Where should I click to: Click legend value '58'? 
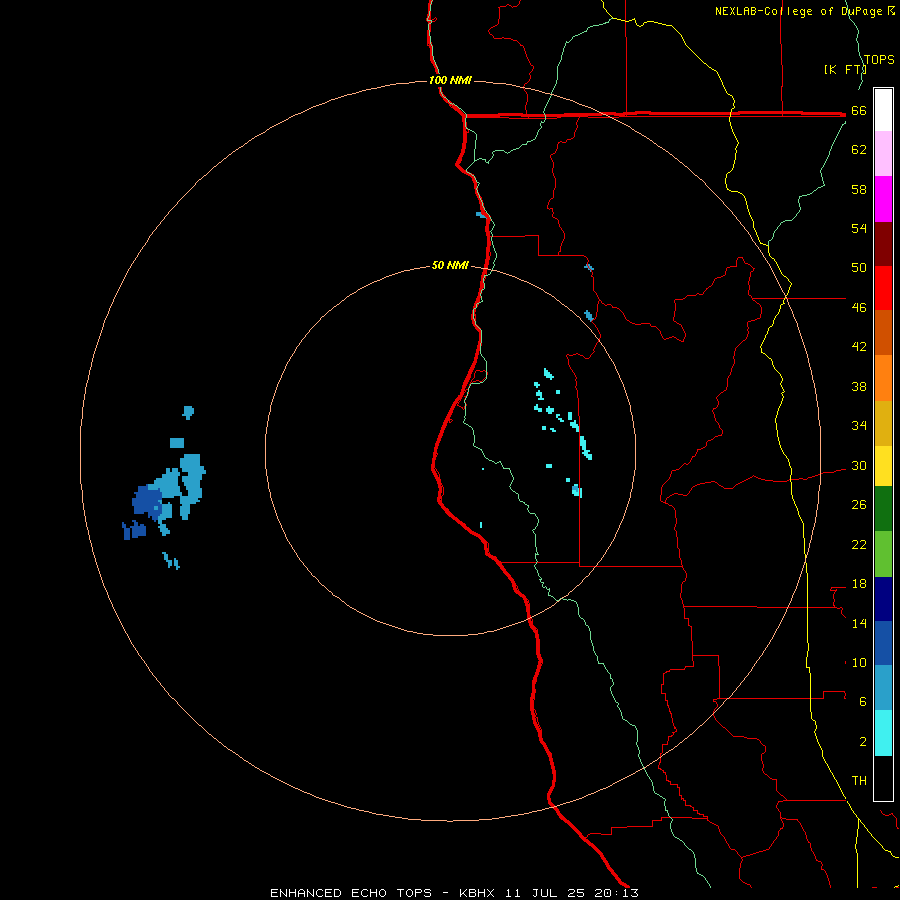pyautogui.click(x=859, y=189)
